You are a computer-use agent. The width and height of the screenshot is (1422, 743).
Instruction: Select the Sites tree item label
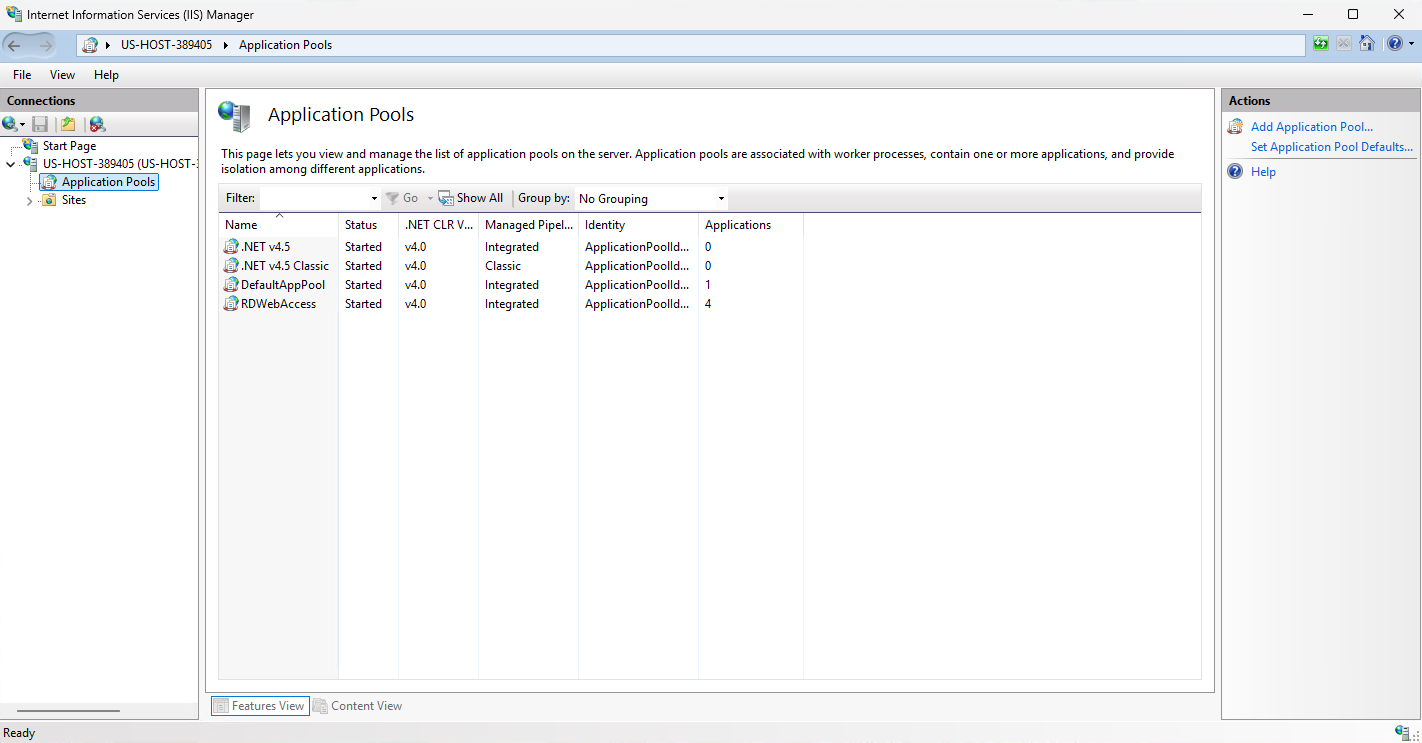(74, 200)
